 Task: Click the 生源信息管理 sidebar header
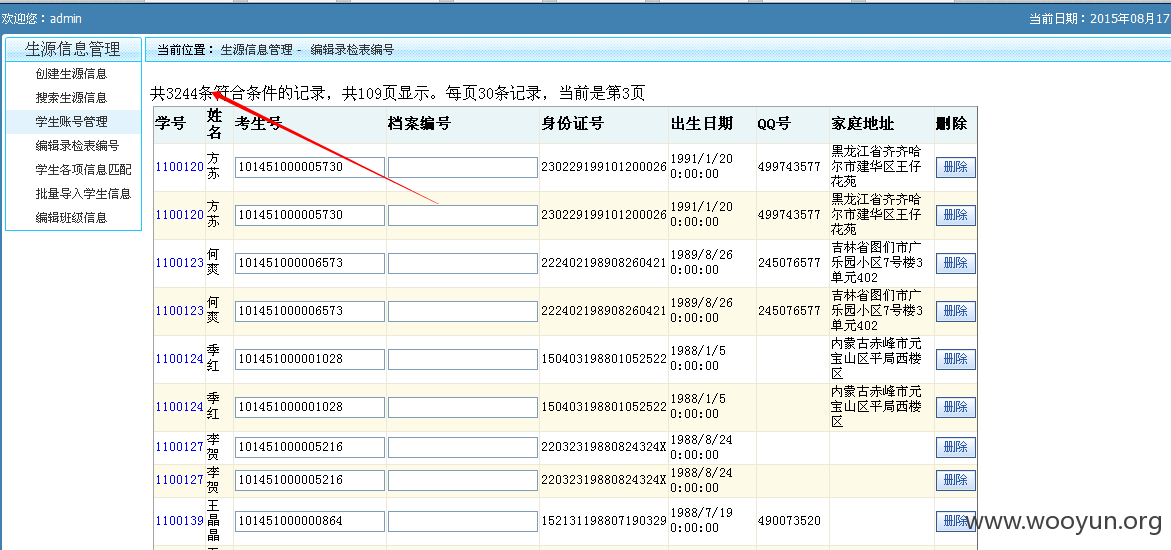(x=72, y=49)
